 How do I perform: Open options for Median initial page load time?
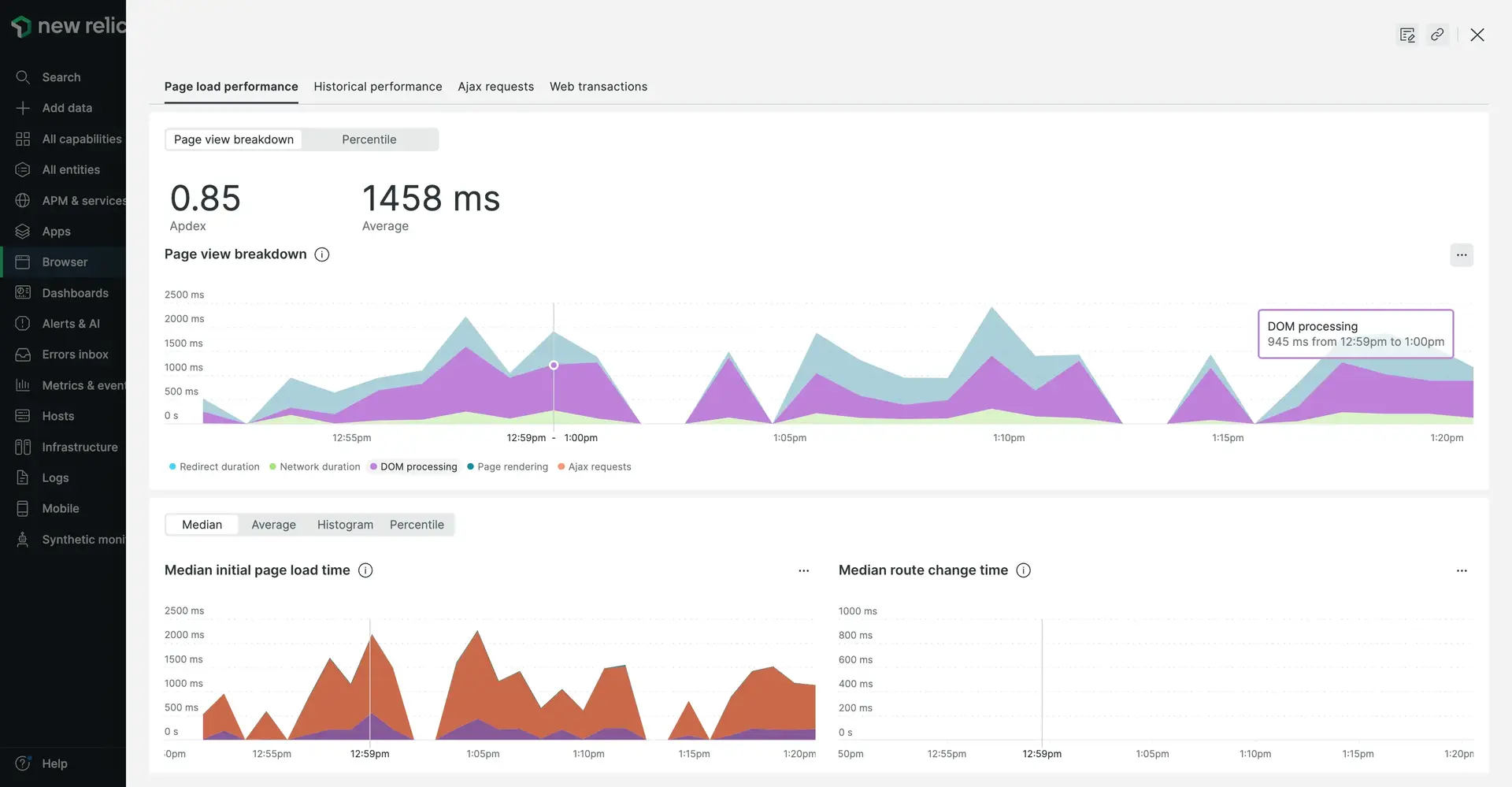pos(803,570)
